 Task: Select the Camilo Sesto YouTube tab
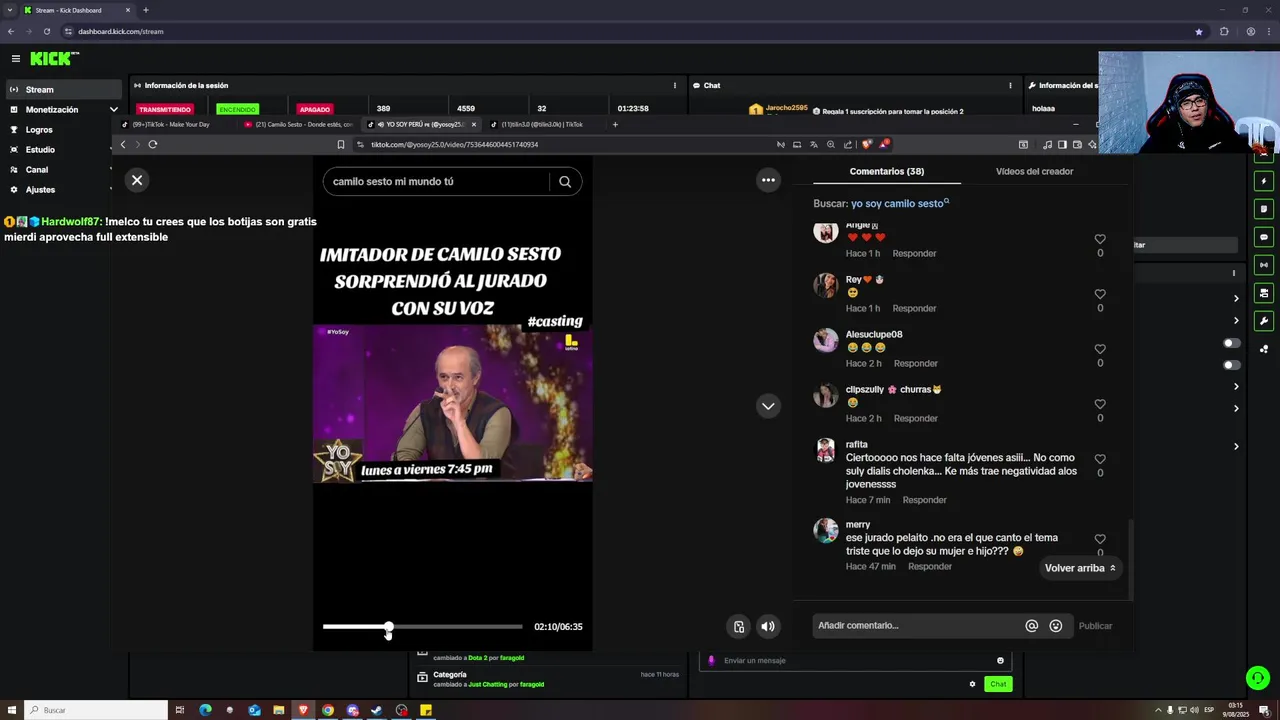click(x=300, y=124)
